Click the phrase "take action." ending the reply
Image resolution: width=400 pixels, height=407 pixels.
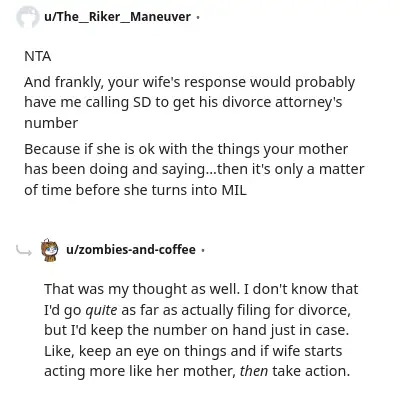point(311,371)
